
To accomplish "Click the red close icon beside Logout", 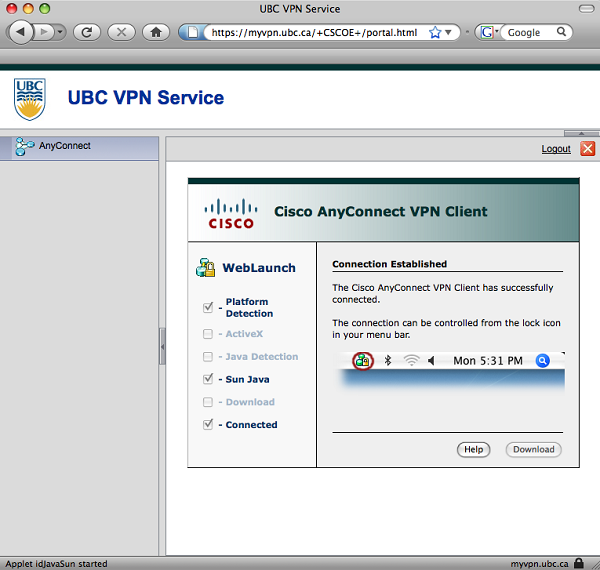I will click(587, 148).
